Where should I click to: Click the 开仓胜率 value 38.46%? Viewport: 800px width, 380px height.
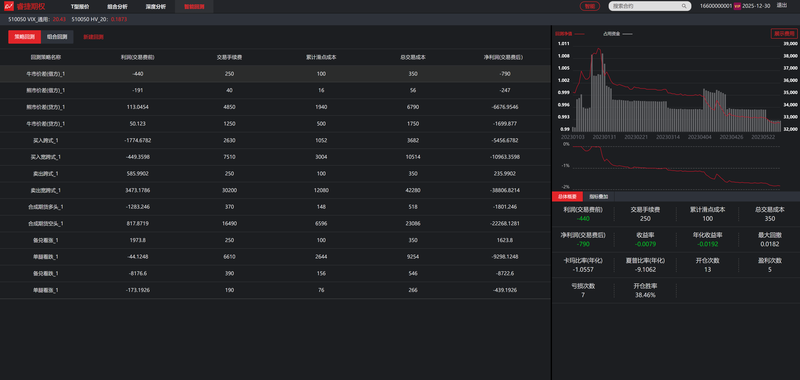(x=645, y=295)
